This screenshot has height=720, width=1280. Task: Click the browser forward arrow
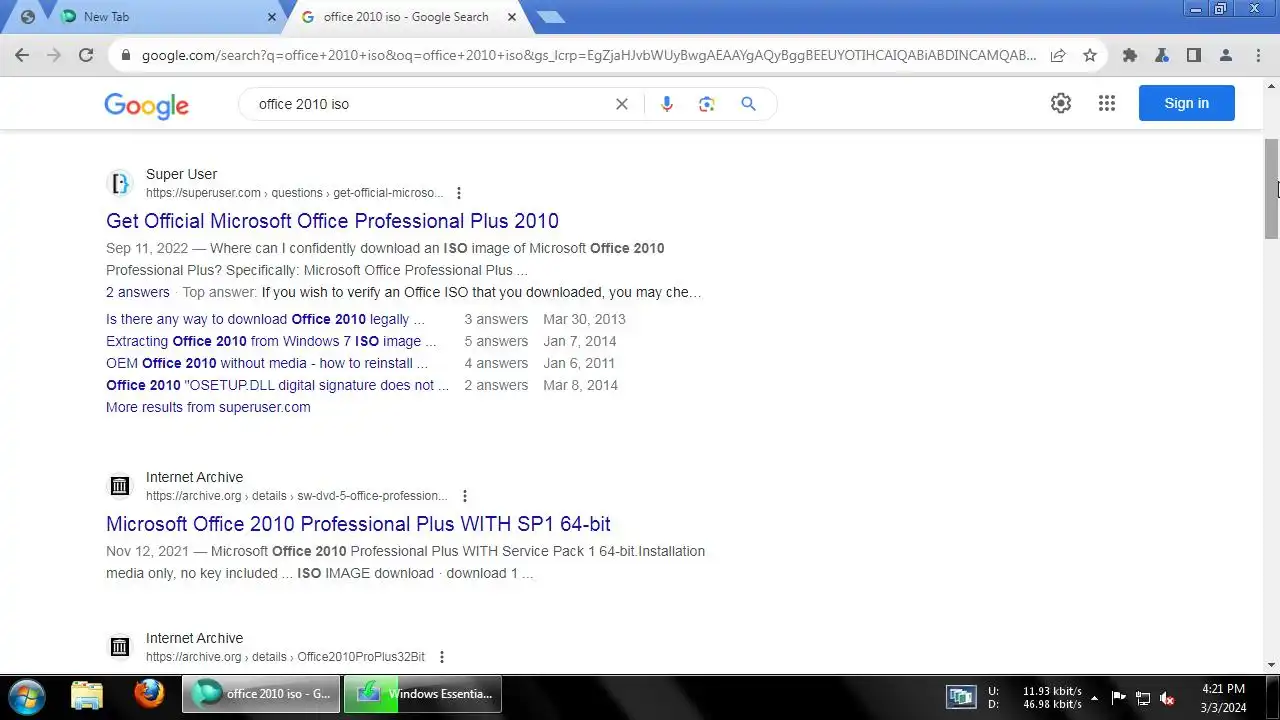pyautogui.click(x=54, y=55)
